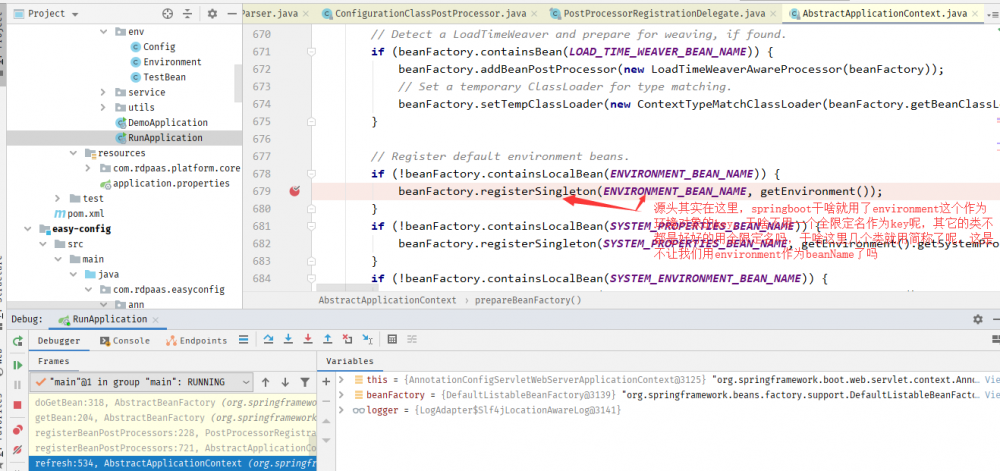
Task: Expand the service folder
Action: [103, 92]
